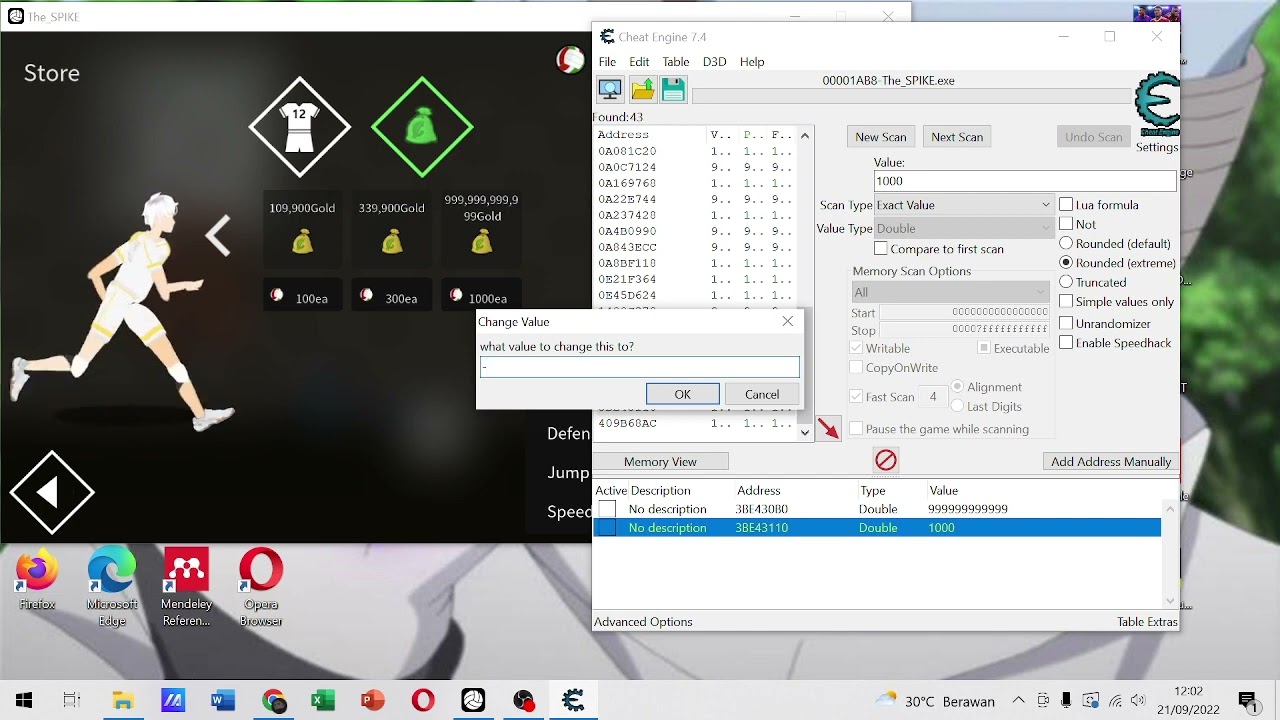This screenshot has width=1280, height=720.
Task: Click the scan Value input field
Action: 1025,181
